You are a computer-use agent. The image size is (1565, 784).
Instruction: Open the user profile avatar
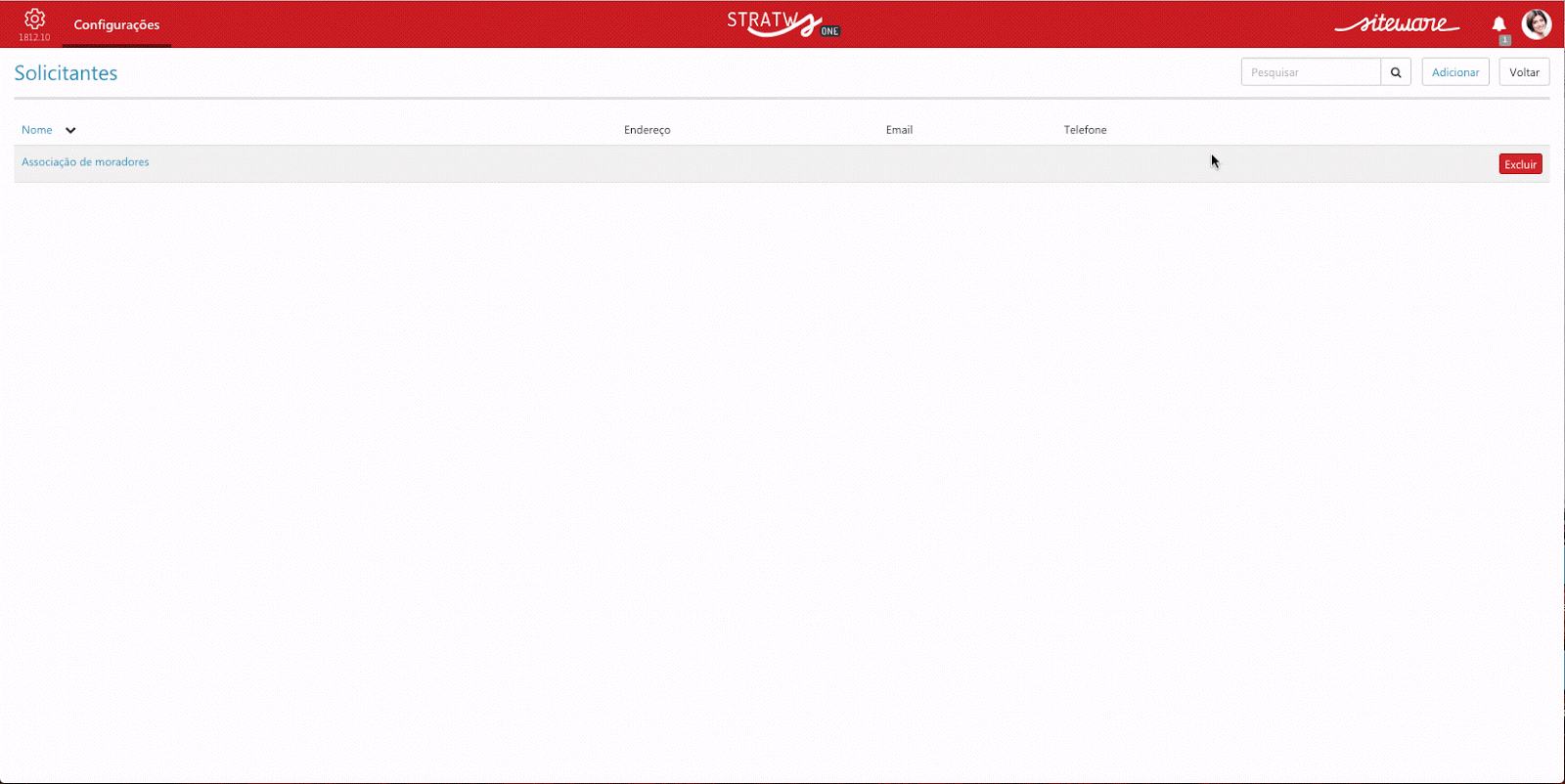(1537, 24)
